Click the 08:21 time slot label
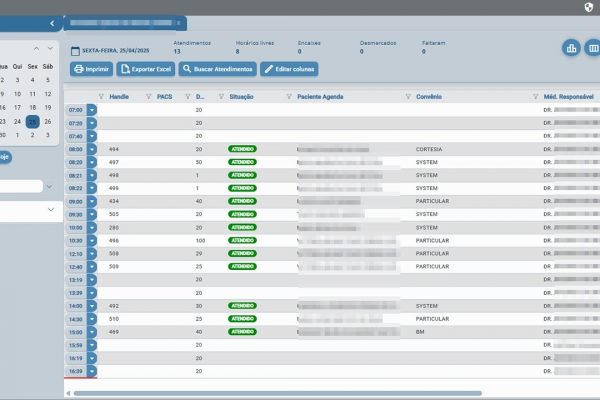This screenshot has width=600, height=400. click(75, 176)
